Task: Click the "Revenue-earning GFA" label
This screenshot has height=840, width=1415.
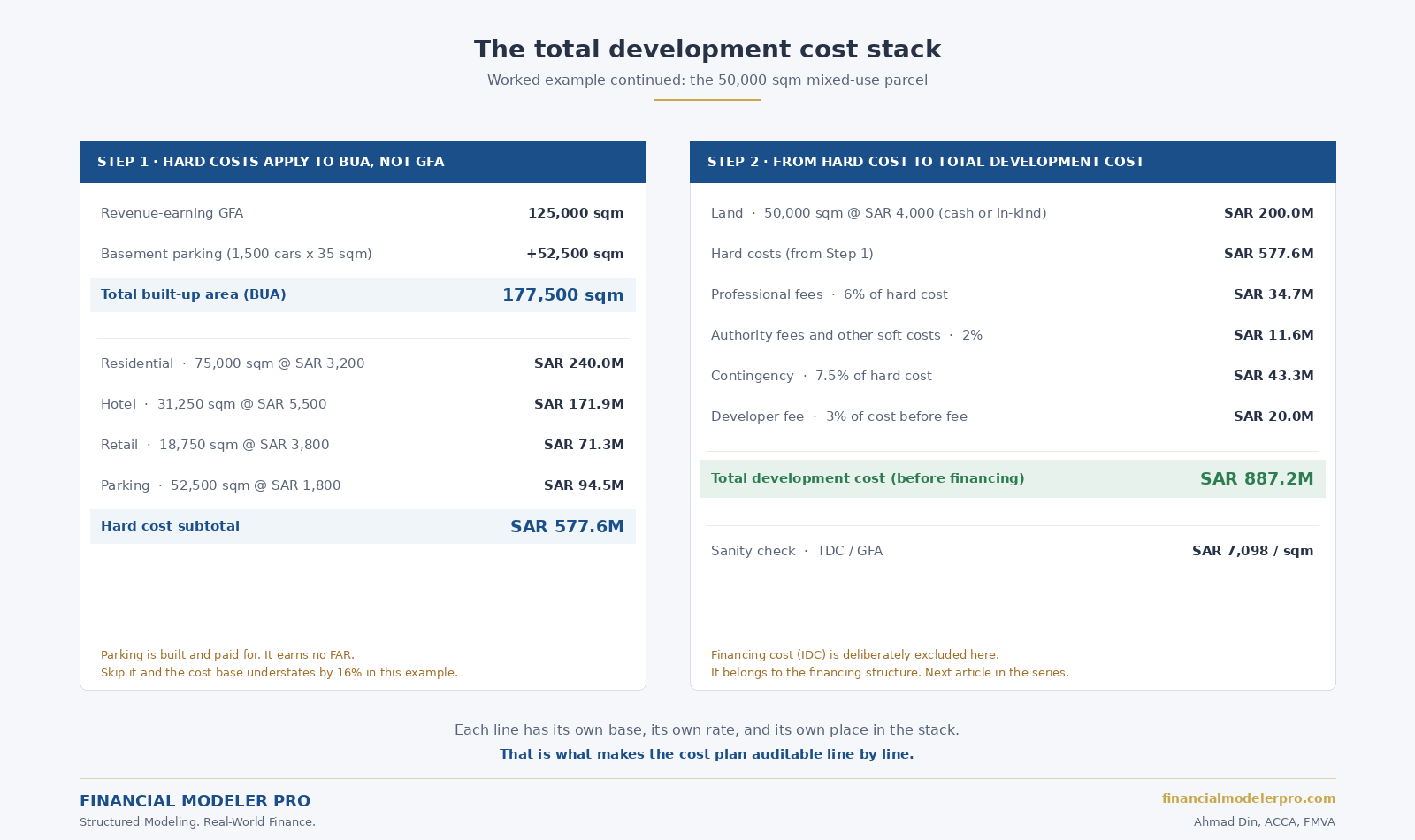Action: 172,213
